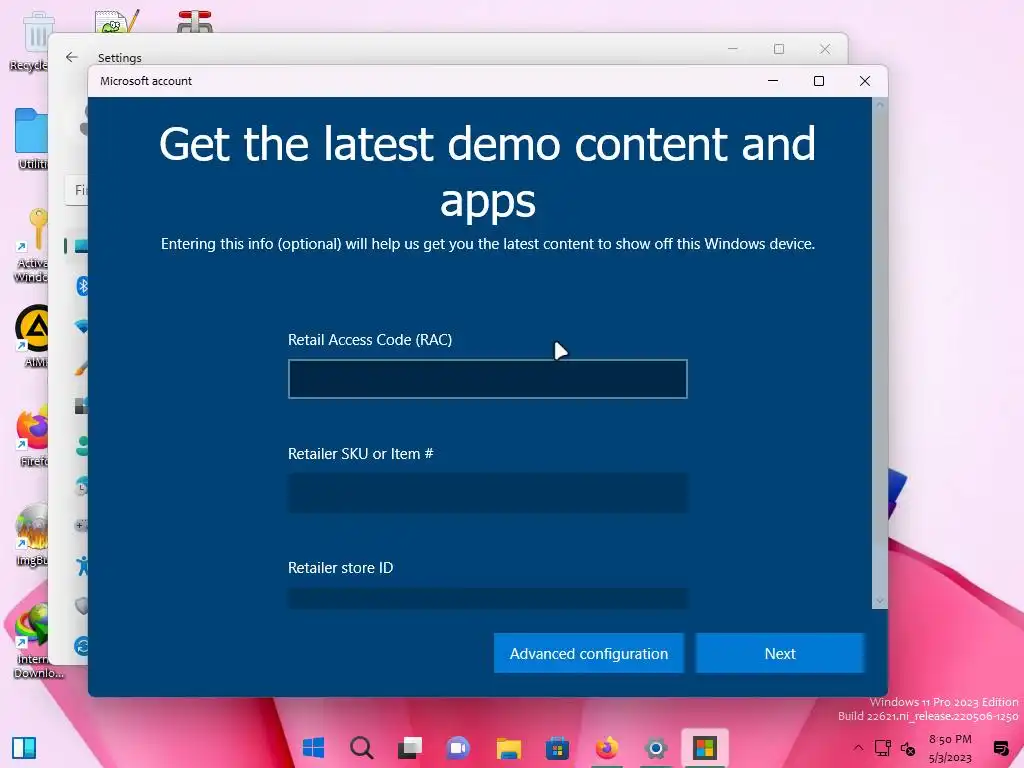The image size is (1024, 768).
Task: Close the Microsoft account window
Action: (x=865, y=81)
